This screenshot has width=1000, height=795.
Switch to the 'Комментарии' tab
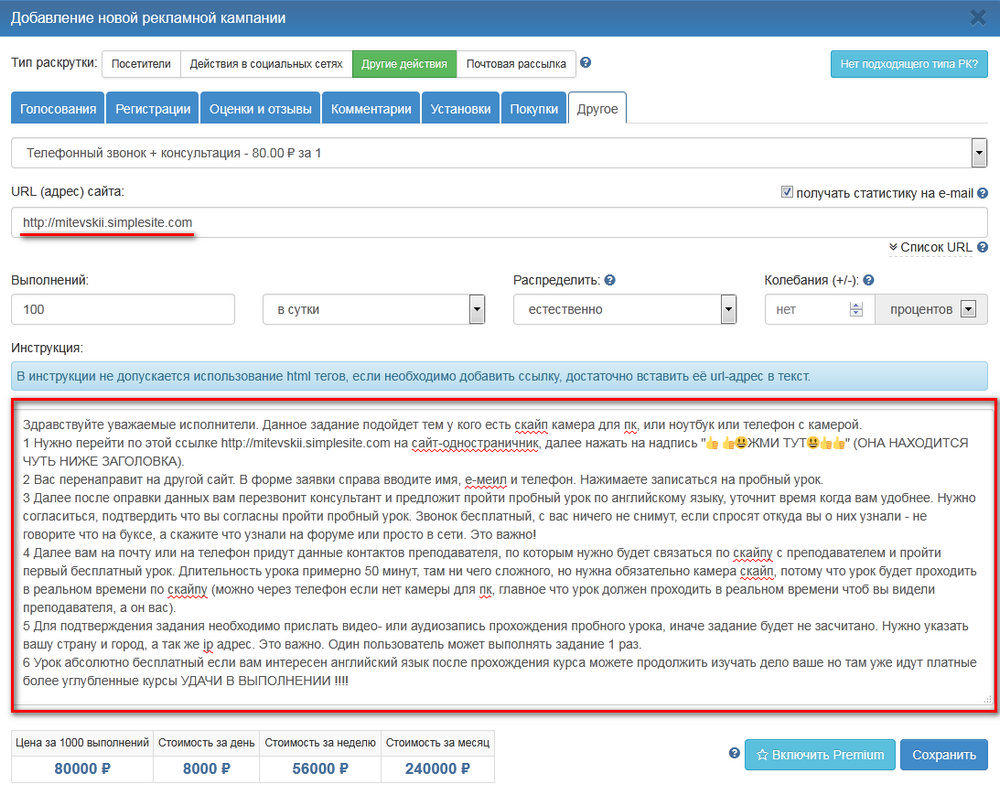371,109
